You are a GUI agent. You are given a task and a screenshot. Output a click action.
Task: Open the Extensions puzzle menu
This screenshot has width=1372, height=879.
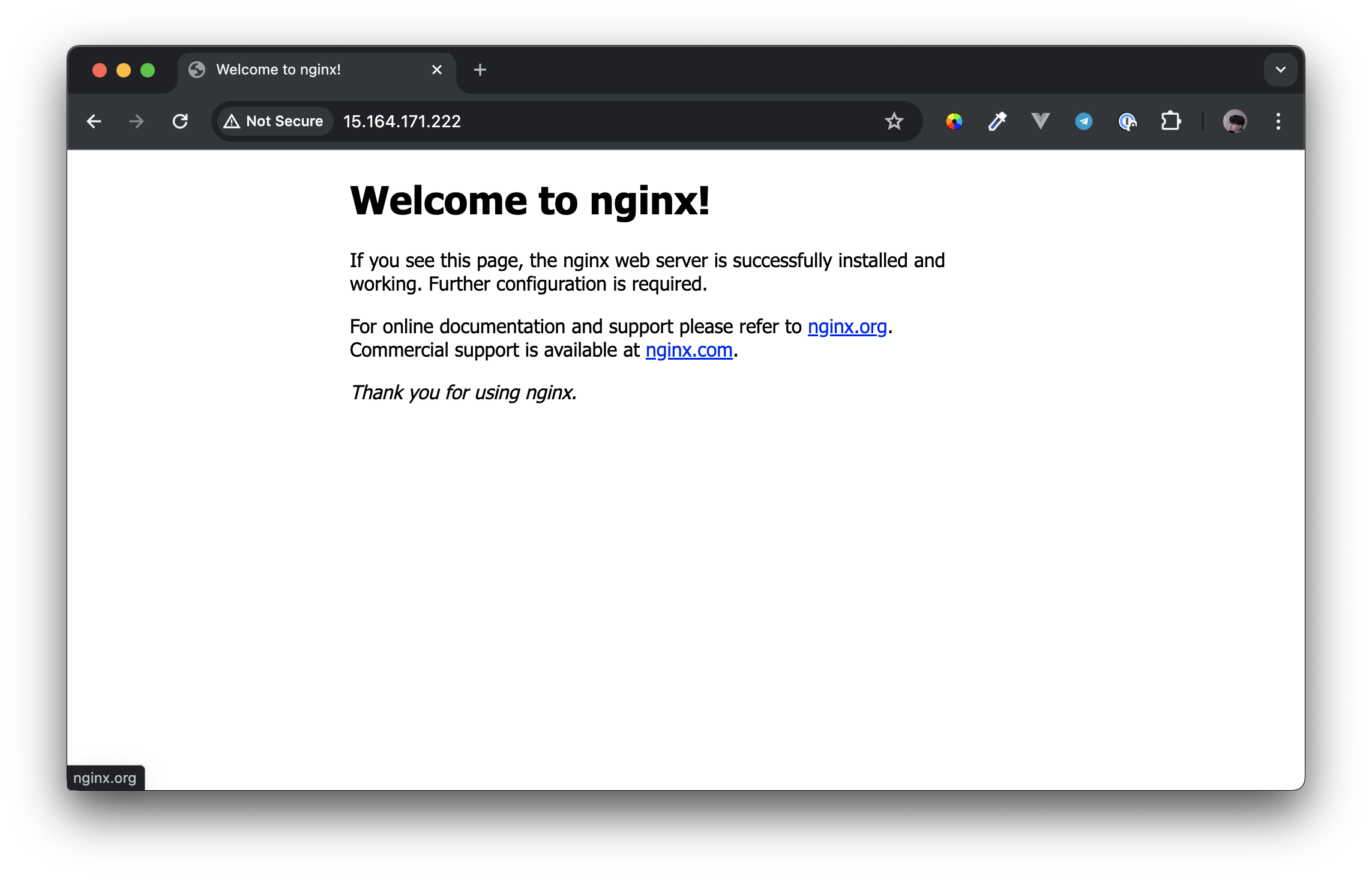tap(1170, 122)
